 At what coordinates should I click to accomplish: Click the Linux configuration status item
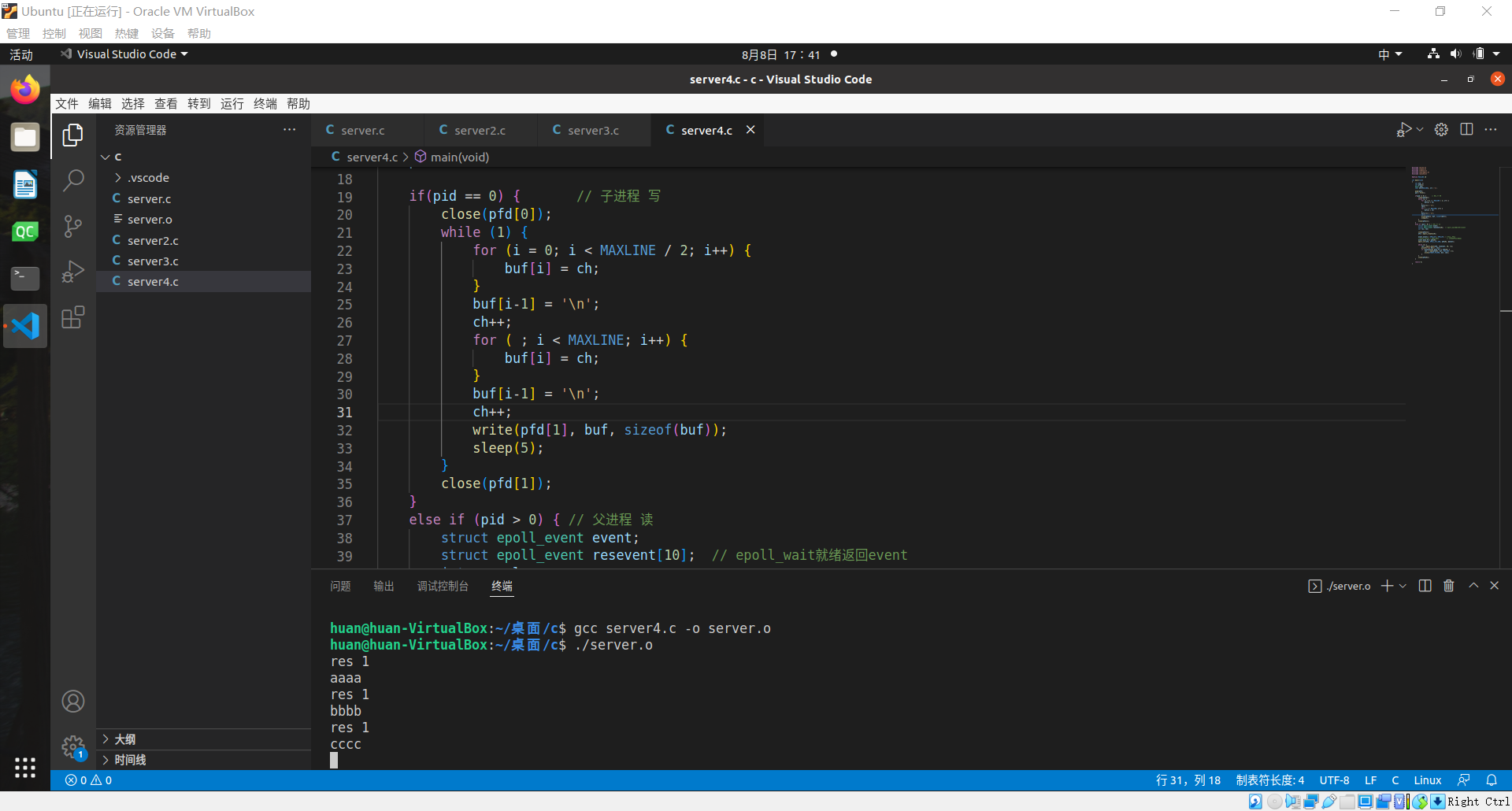point(1427,780)
